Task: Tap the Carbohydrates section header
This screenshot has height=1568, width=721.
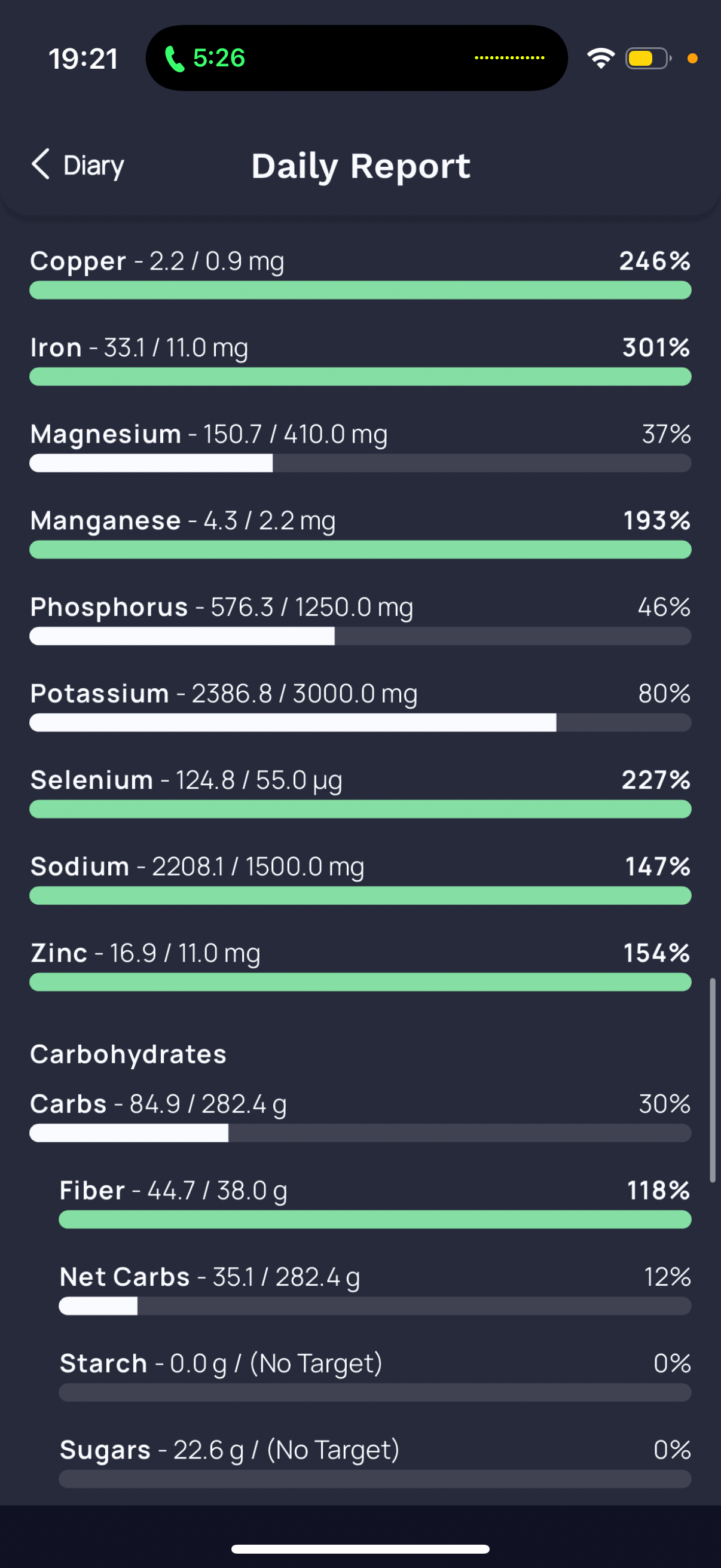Action: tap(129, 1054)
